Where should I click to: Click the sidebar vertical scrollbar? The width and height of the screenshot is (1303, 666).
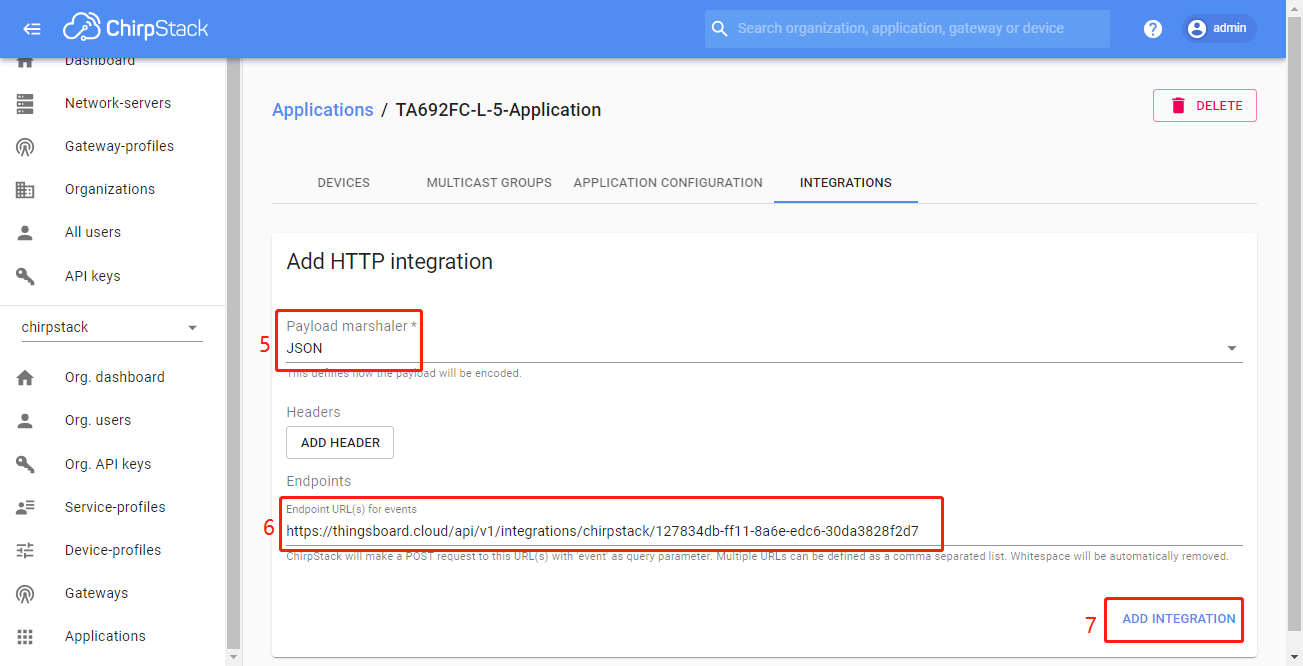point(234,352)
